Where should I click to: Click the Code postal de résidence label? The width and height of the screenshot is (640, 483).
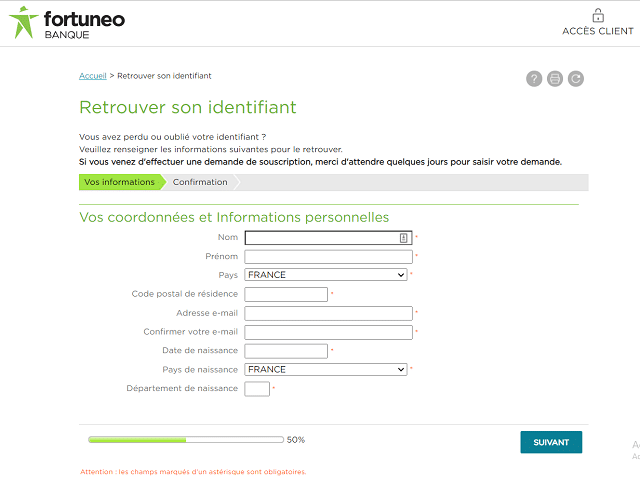tap(184, 294)
